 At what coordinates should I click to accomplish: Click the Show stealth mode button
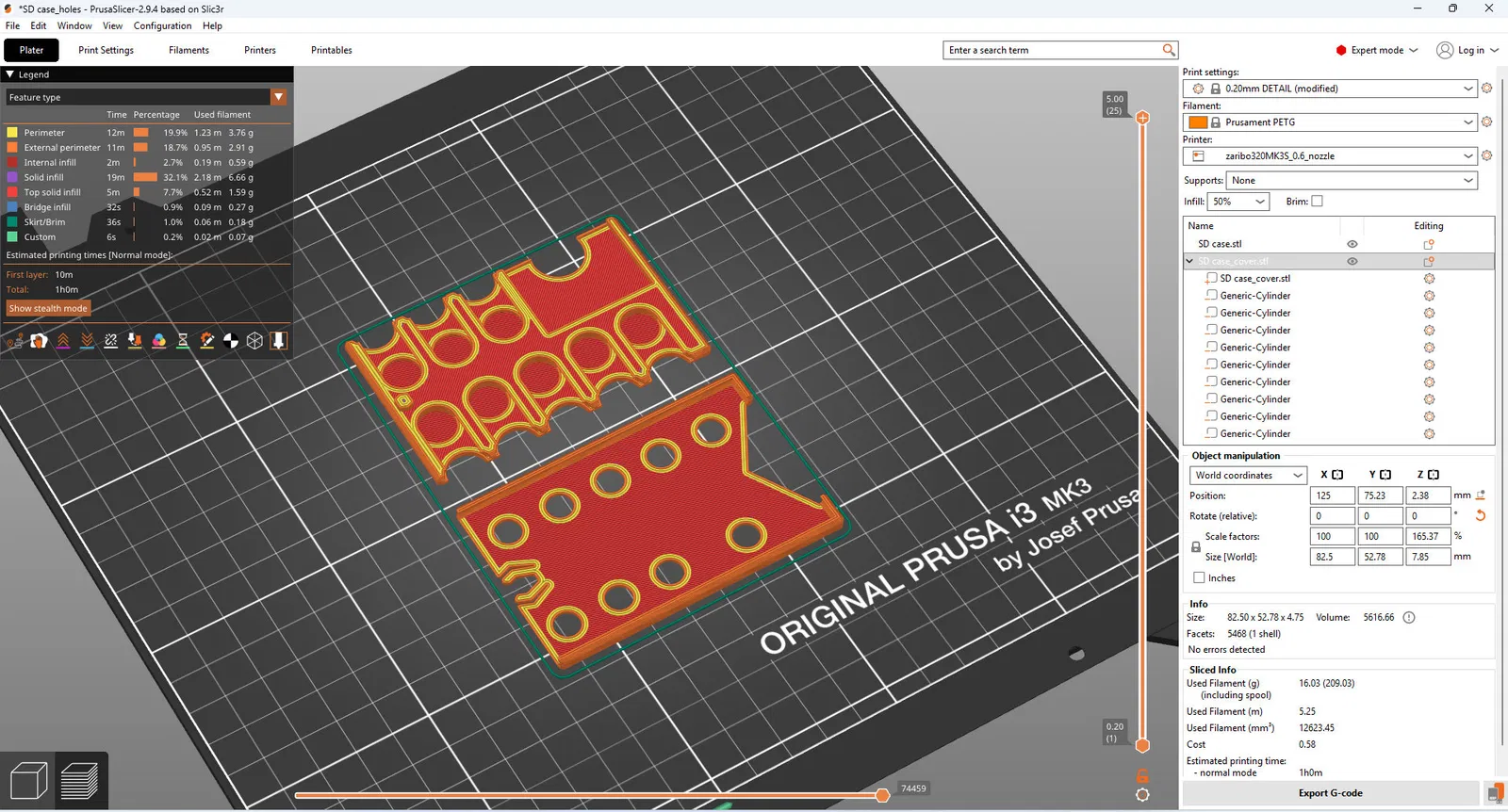[48, 308]
